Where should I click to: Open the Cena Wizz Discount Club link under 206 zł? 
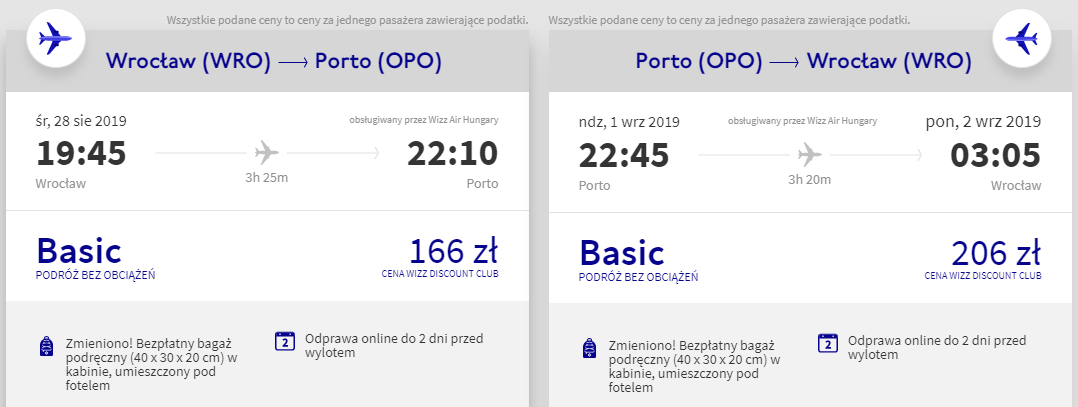click(983, 274)
